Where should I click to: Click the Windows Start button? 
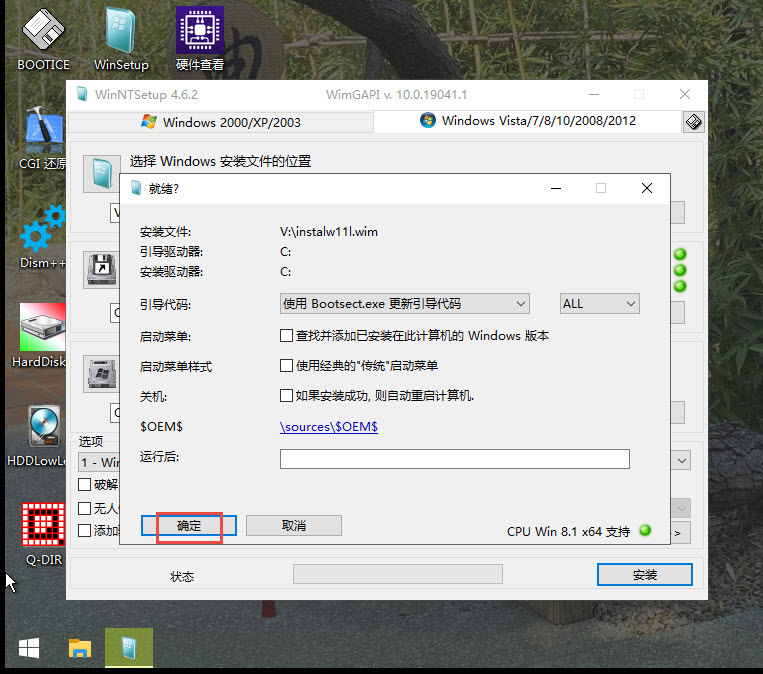click(x=29, y=648)
